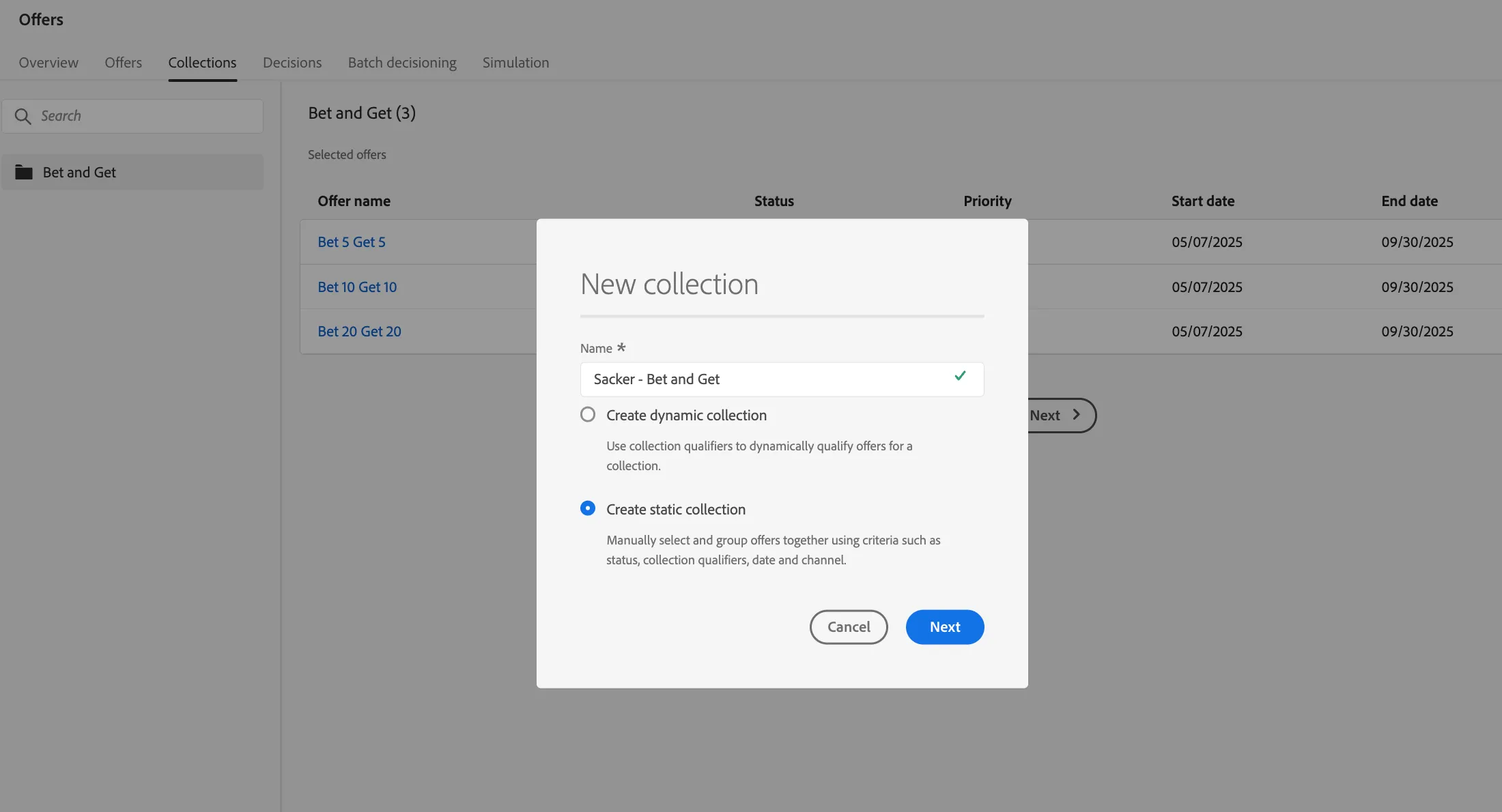1502x812 pixels.
Task: Click the Search collections field
Action: pyautogui.click(x=132, y=116)
